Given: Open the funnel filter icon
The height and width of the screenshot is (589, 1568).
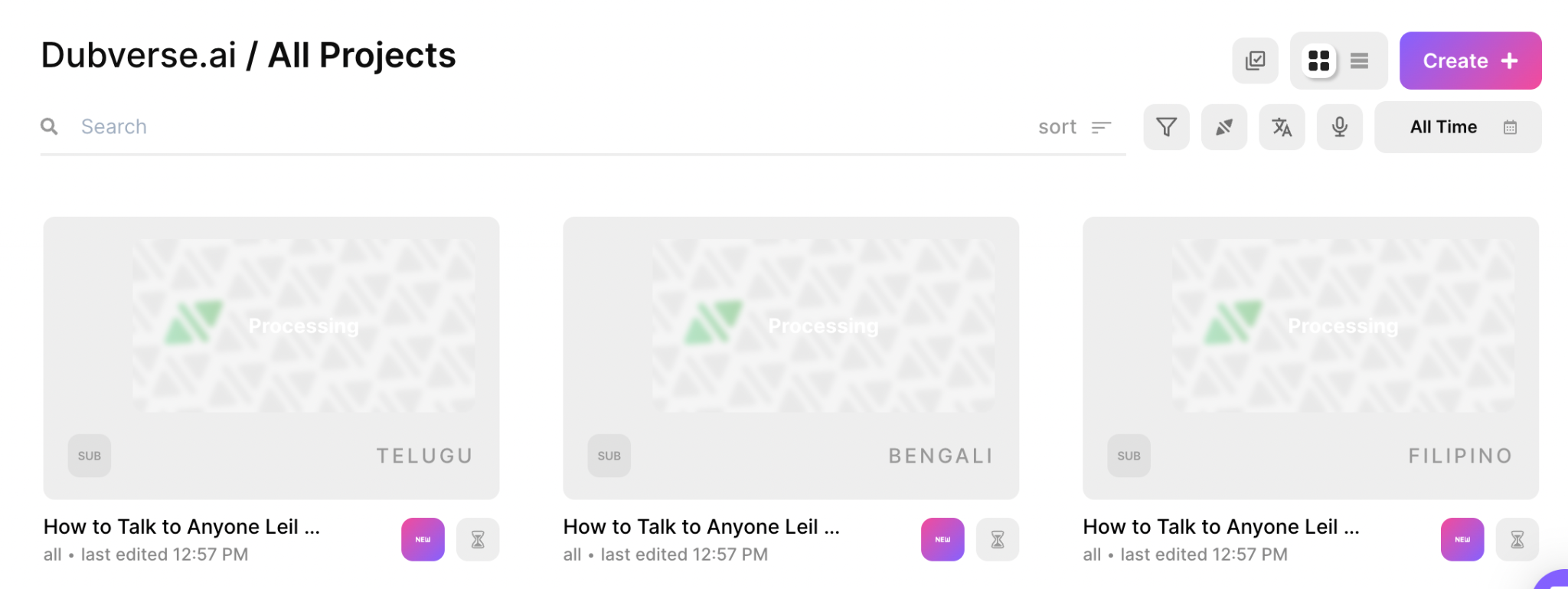Looking at the screenshot, I should [1166, 127].
